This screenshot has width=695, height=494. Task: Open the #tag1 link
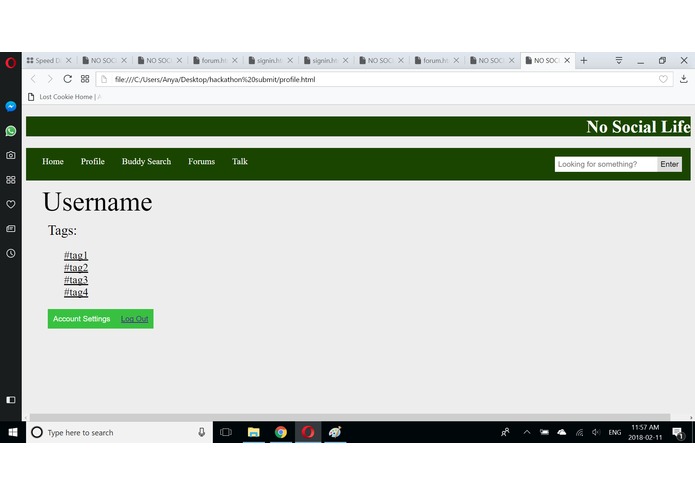pos(76,255)
